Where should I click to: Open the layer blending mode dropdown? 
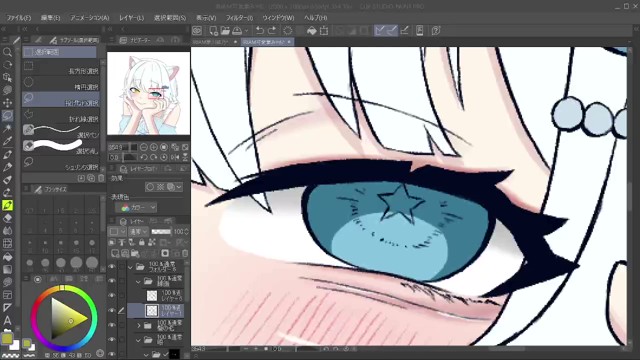click(x=139, y=231)
